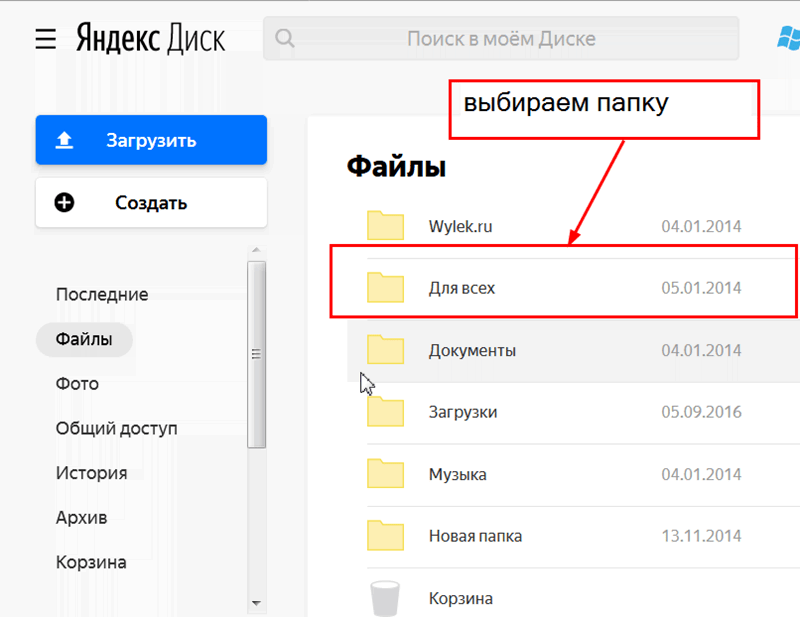Click the upload arrow icon in Загрузить
Screen dimensions: 800x617
[x=64, y=140]
